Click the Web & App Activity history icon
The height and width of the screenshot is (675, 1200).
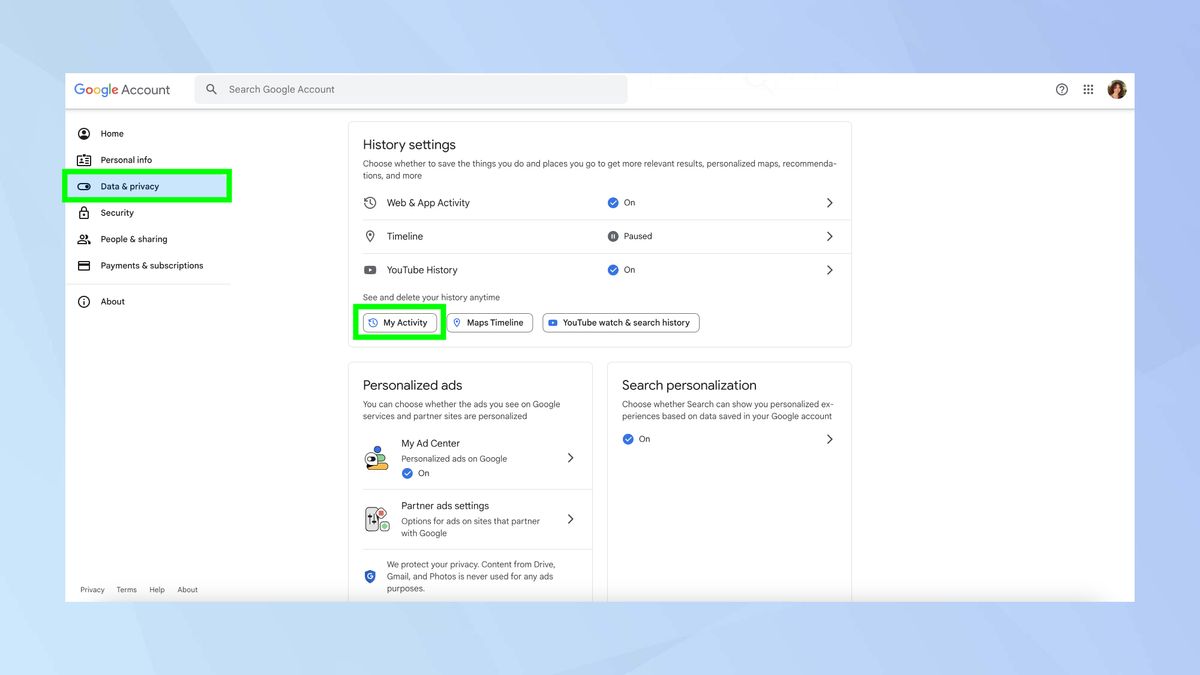pyautogui.click(x=370, y=202)
